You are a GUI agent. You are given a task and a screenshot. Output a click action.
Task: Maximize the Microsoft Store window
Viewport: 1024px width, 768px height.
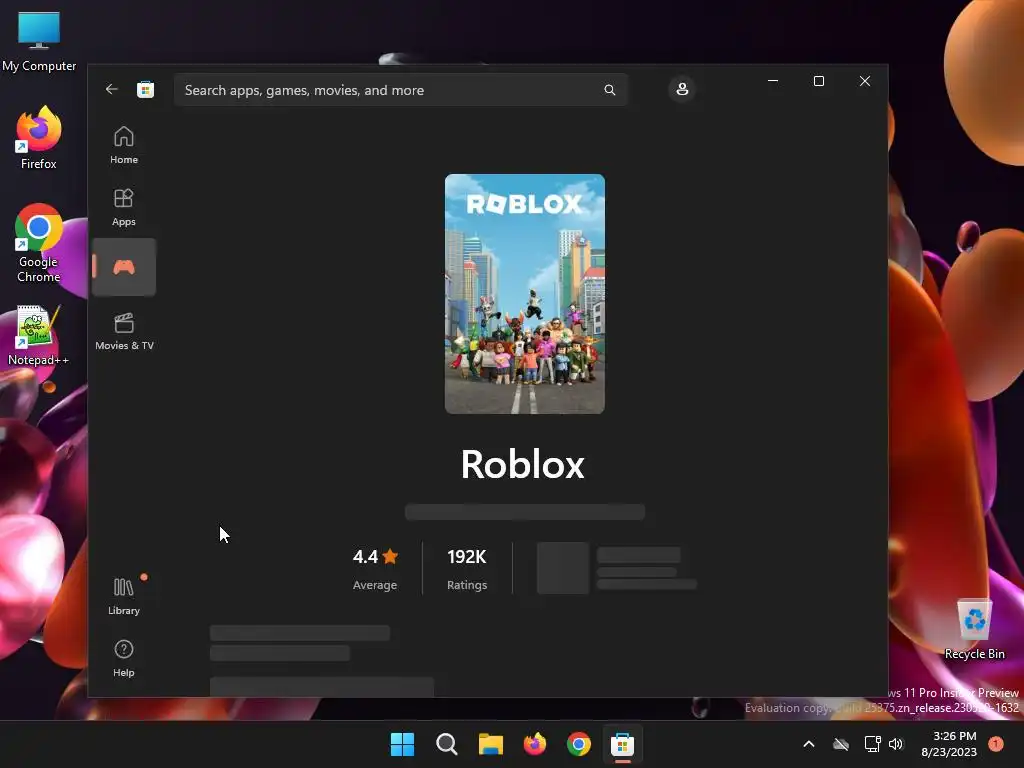pos(819,81)
